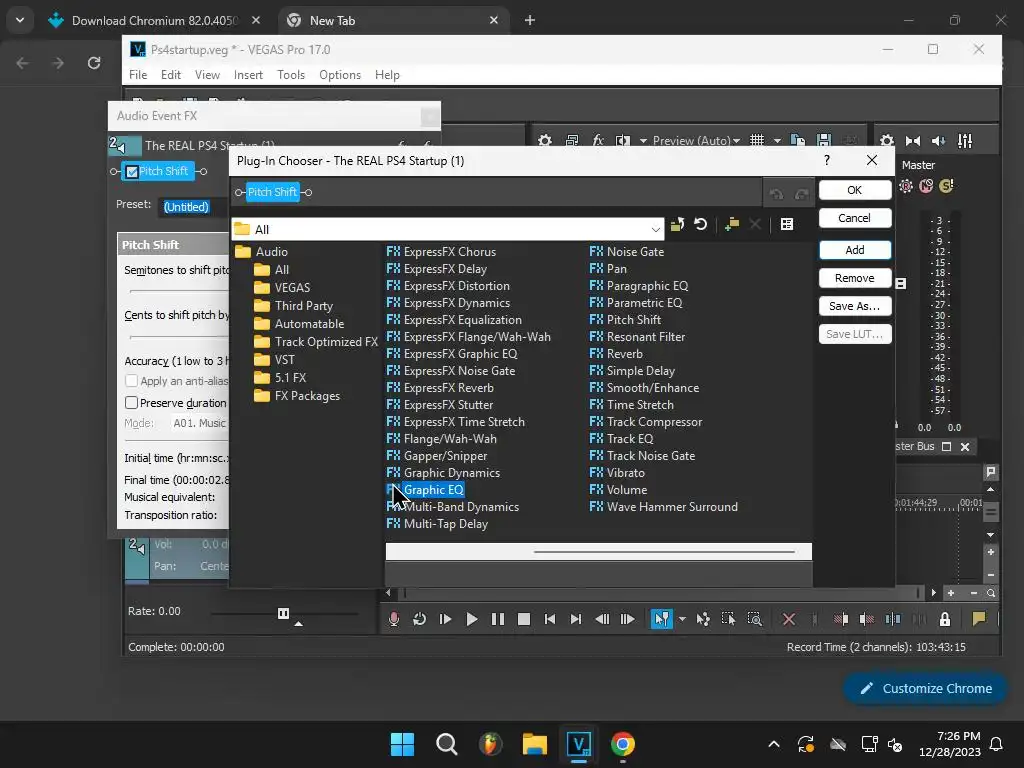Screen dimensions: 1024x768
Task: Open the overlays grid dropdown arrow
Action: pos(777,141)
